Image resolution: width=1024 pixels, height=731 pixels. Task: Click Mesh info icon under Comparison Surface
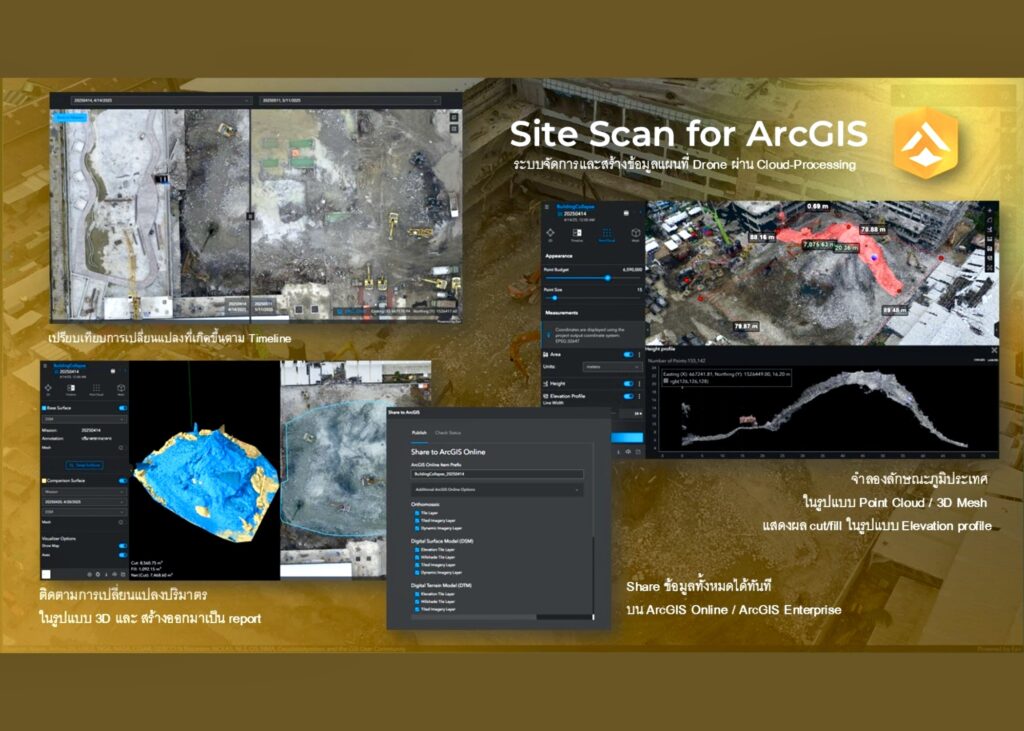121,523
